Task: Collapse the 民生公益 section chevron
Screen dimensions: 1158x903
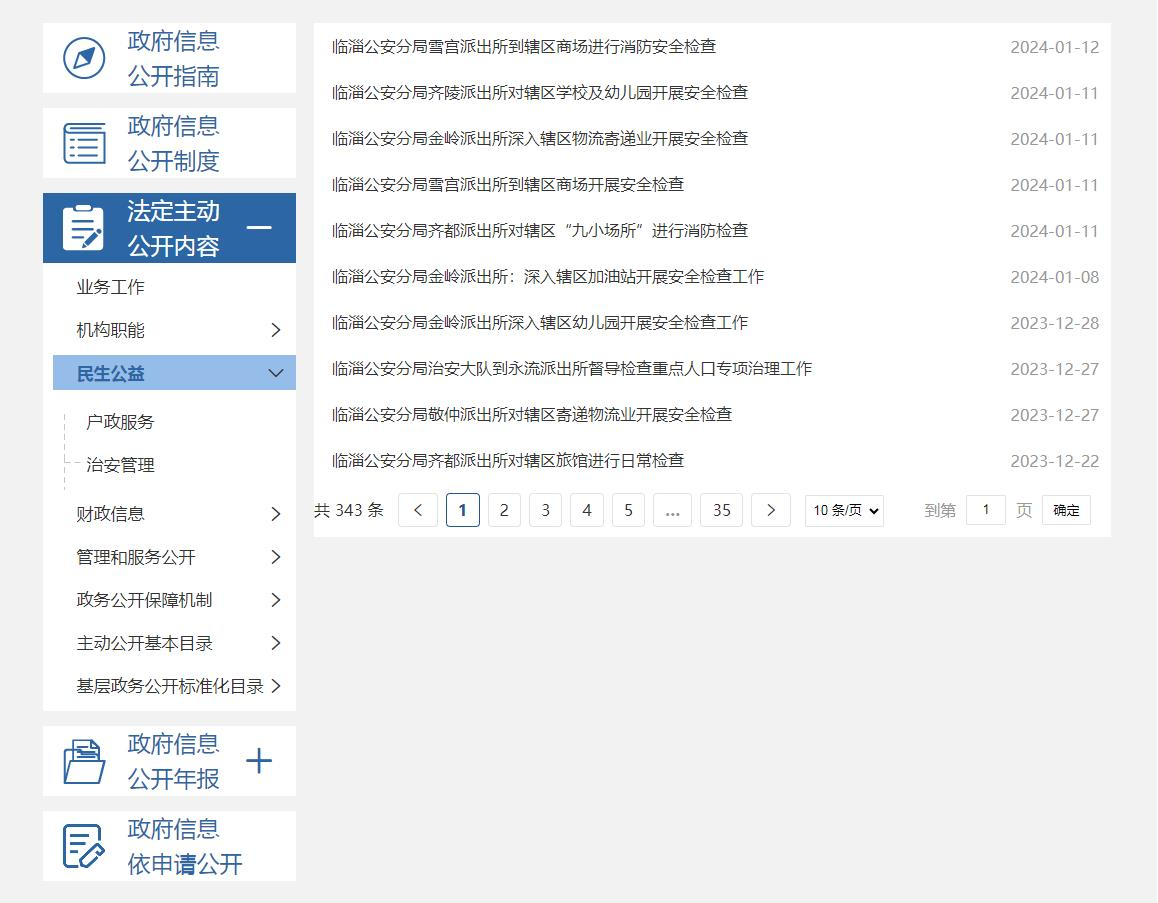Action: point(276,373)
